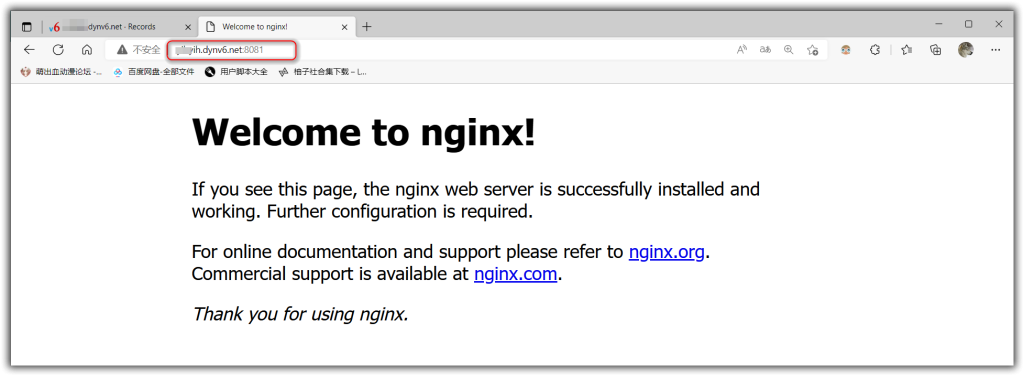Select the Welcome to nginx! tab
This screenshot has height=376, width=1024.
pos(276,27)
